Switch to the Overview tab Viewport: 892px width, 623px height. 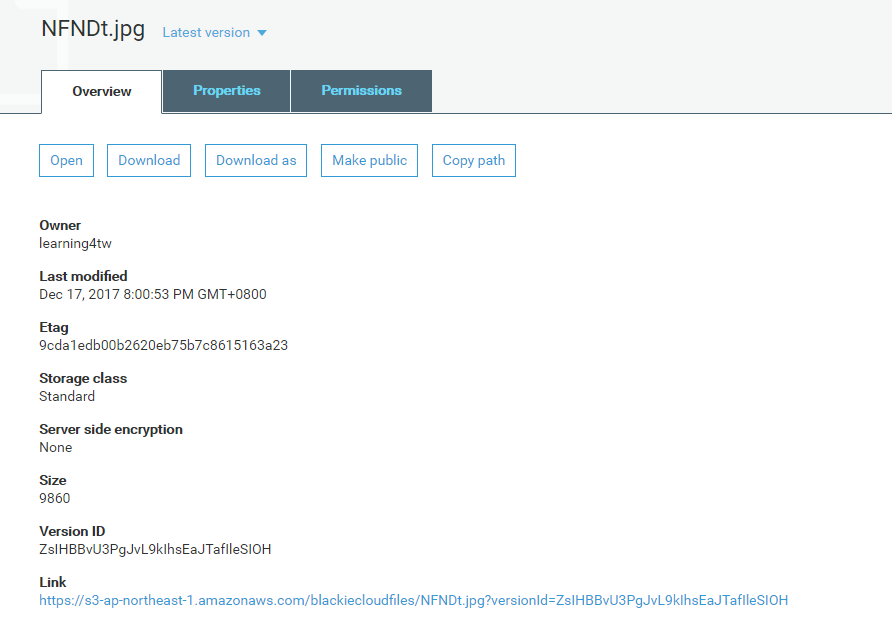[x=101, y=91]
